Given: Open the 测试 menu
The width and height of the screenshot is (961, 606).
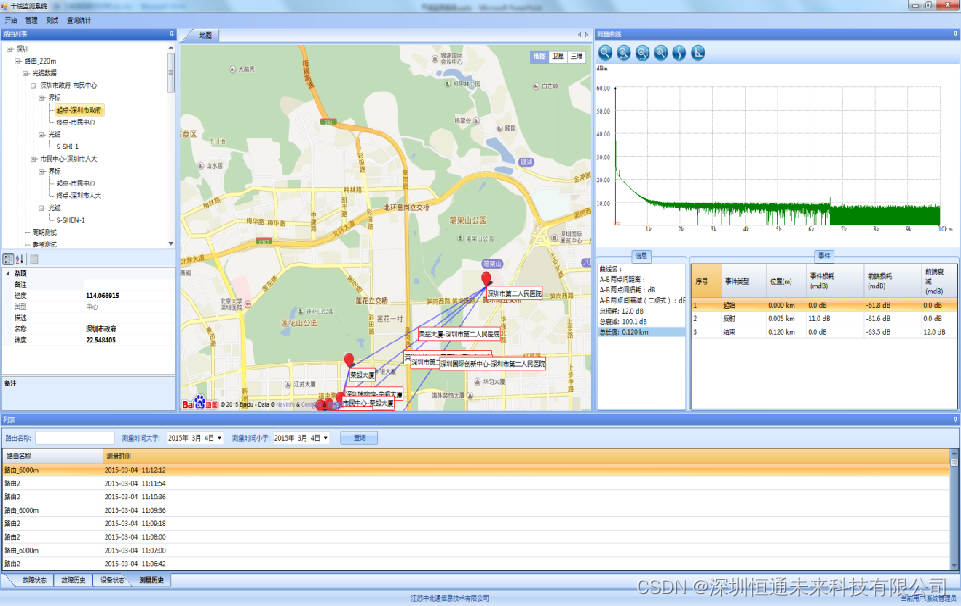Looking at the screenshot, I should click(52, 20).
